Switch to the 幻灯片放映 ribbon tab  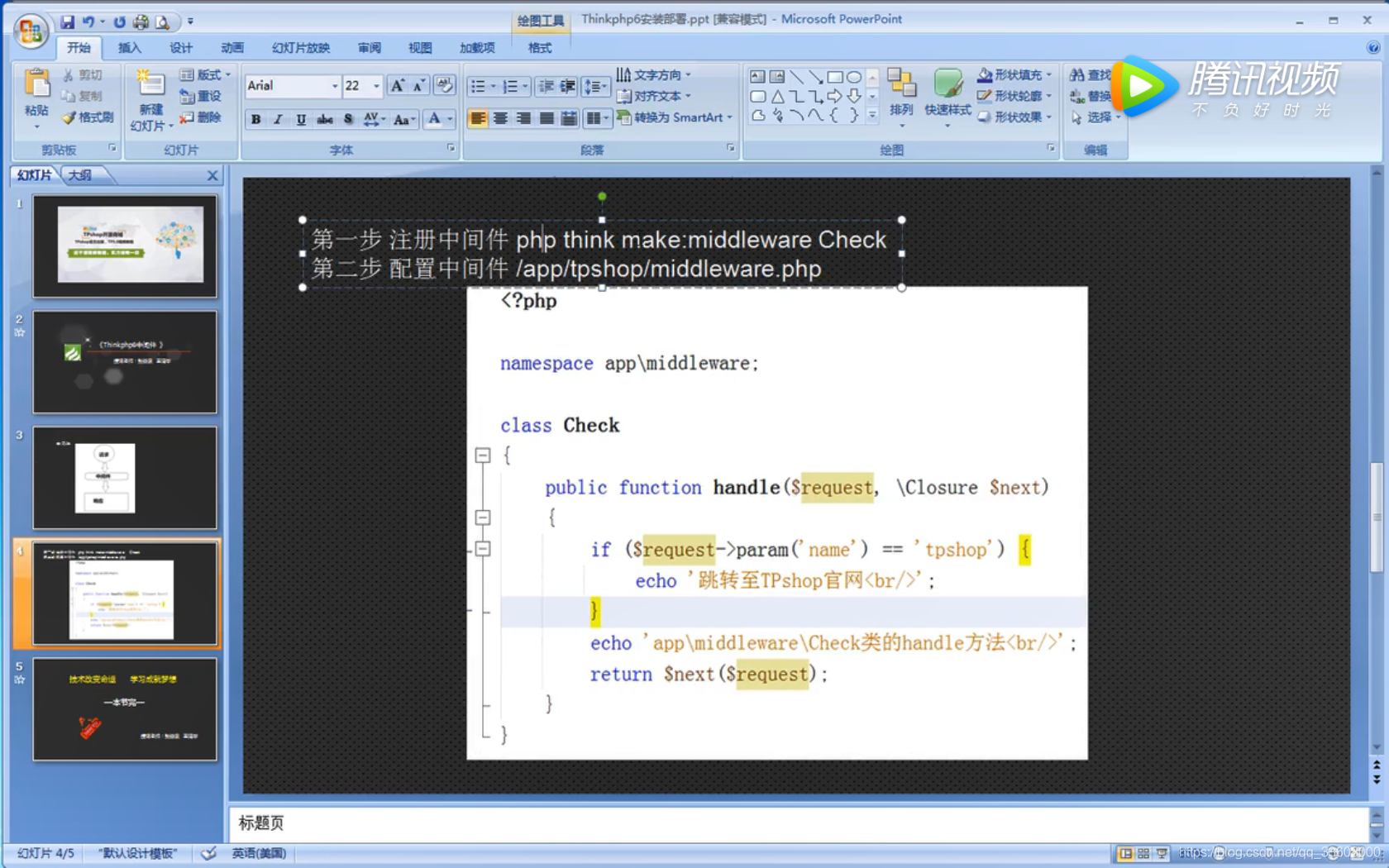coord(301,48)
